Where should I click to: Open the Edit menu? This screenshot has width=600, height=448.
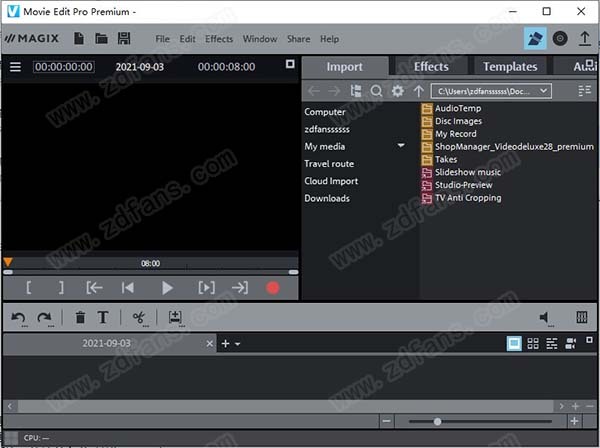tap(188, 39)
